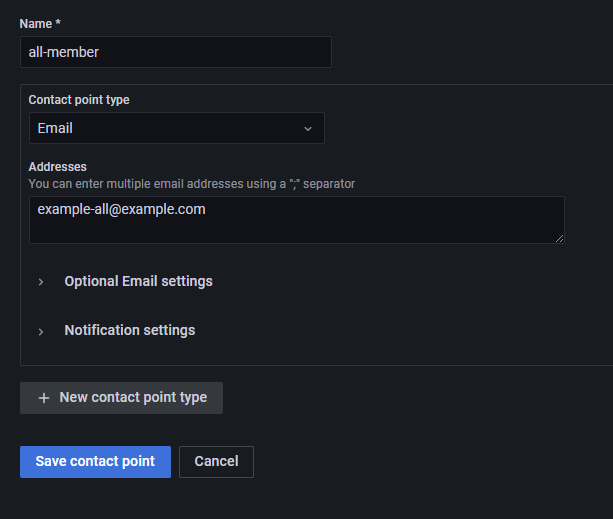This screenshot has height=519, width=613.
Task: Click into the Addresses textarea
Action: point(297,220)
